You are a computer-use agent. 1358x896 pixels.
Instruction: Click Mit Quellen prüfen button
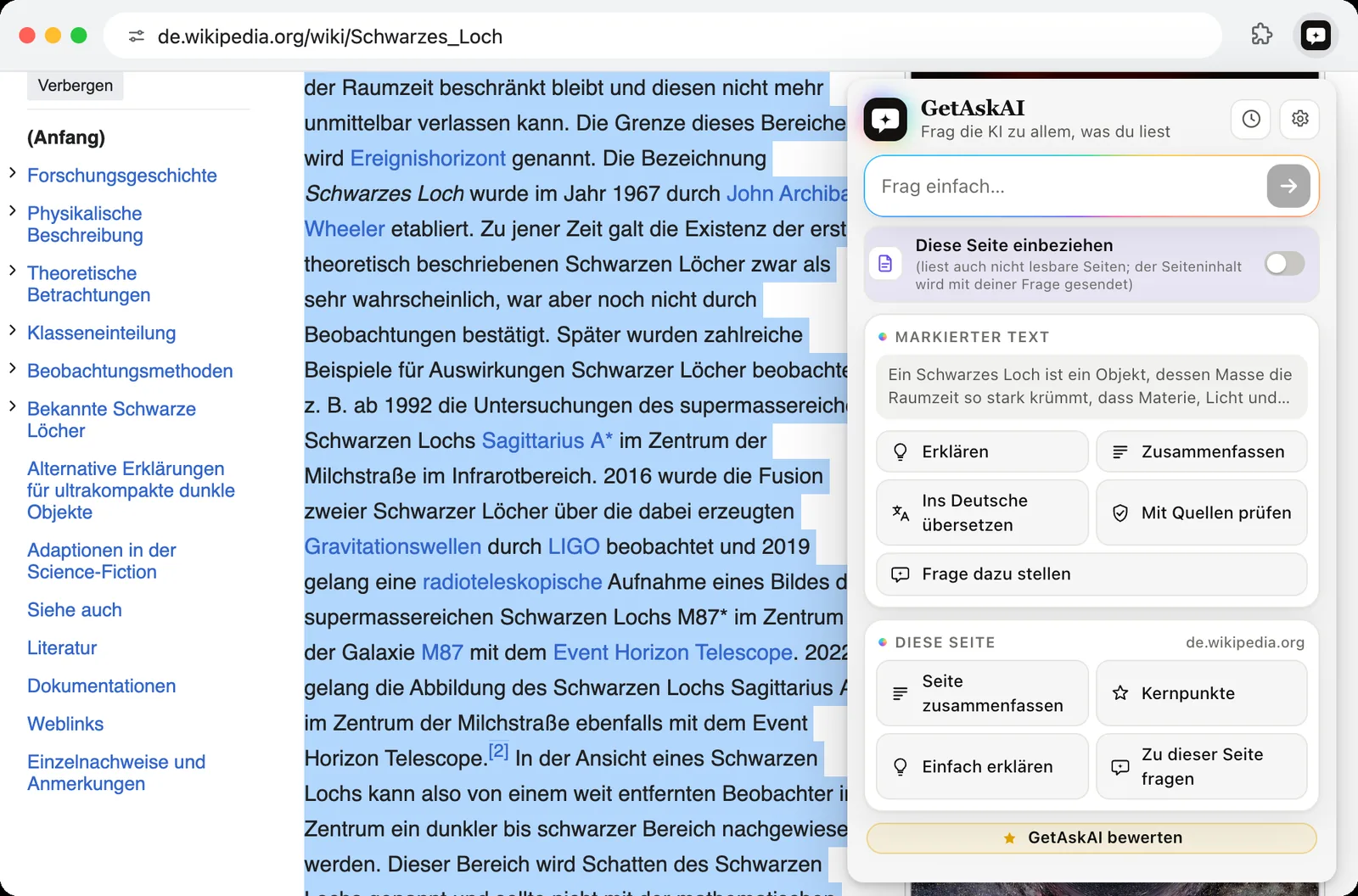(1201, 512)
